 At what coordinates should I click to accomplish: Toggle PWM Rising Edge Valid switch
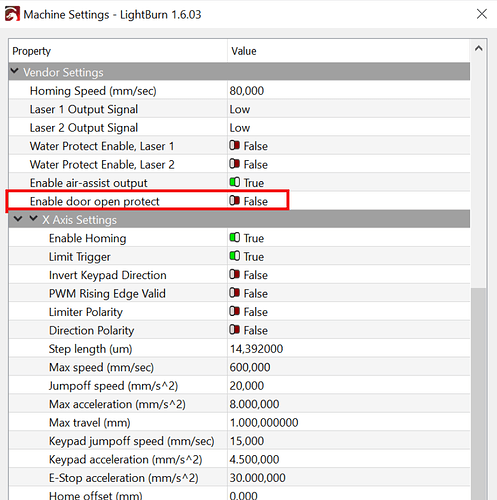[x=234, y=293]
